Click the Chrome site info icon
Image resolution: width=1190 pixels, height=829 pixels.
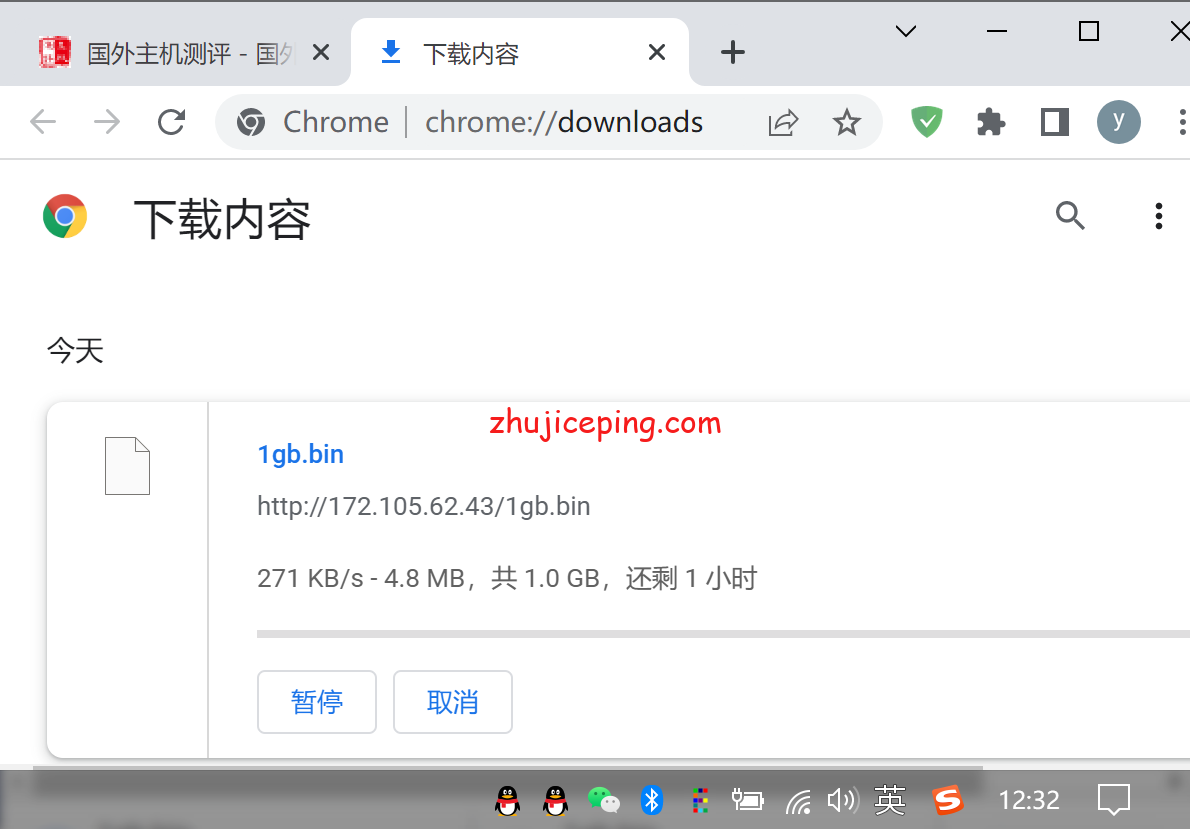(x=251, y=121)
